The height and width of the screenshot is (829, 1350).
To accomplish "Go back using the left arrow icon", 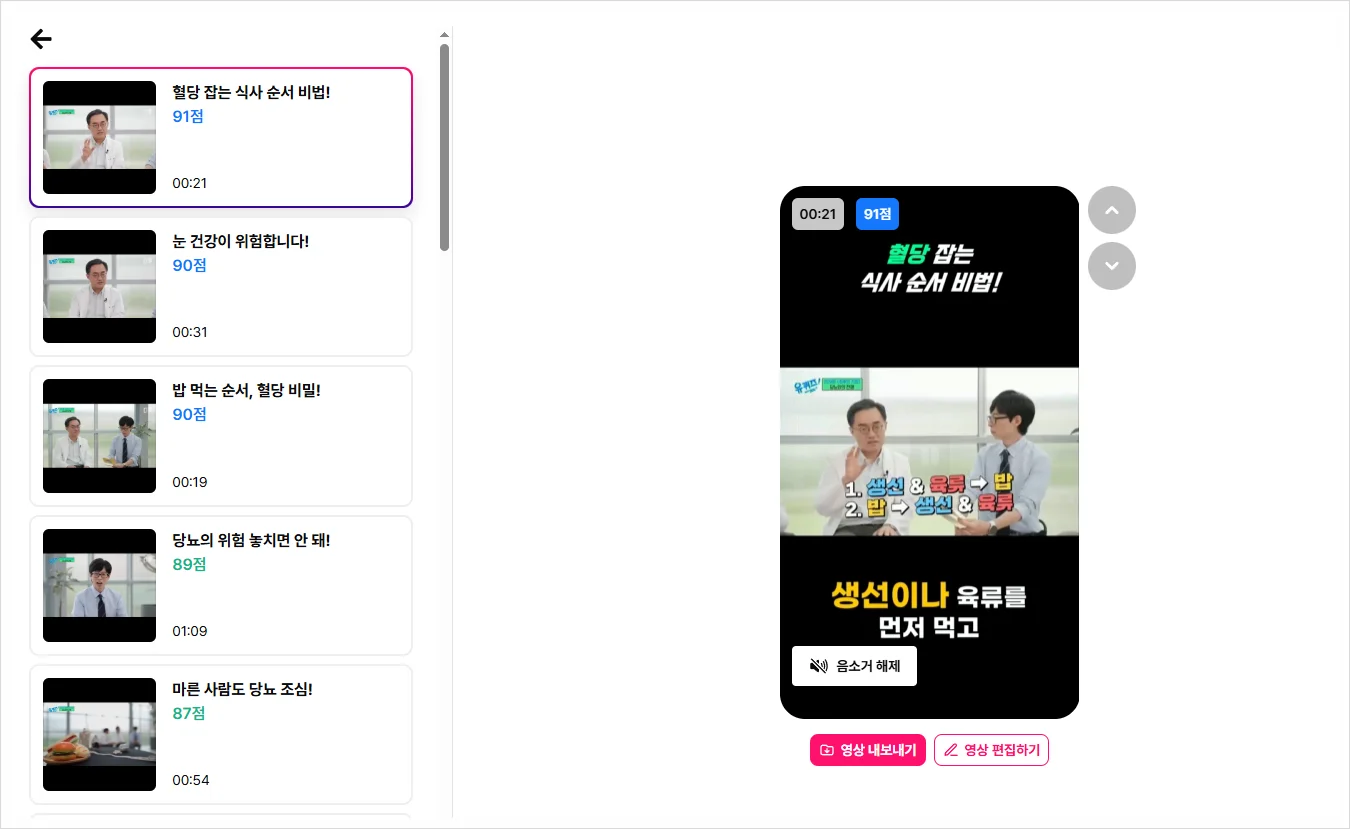I will pos(41,39).
